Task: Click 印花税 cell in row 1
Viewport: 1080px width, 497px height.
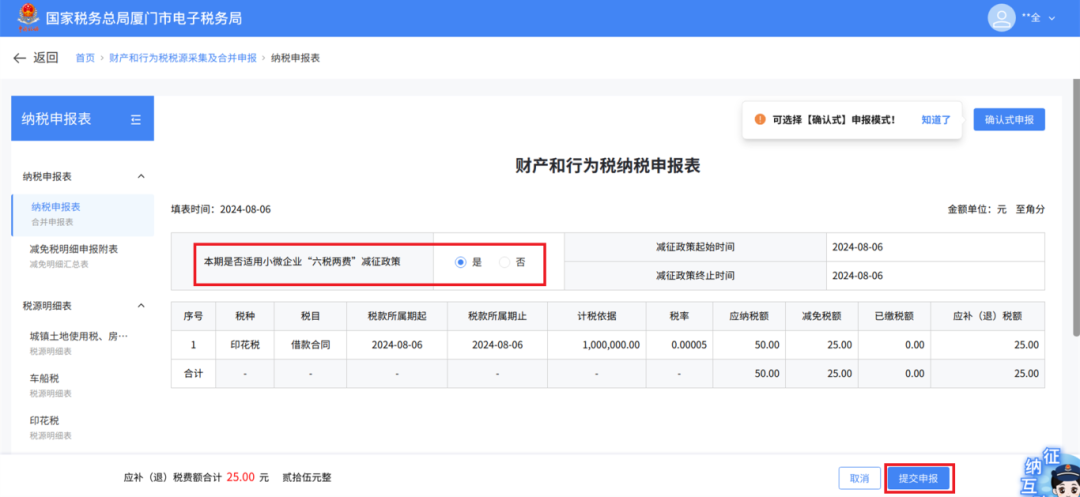Action: tap(245, 345)
